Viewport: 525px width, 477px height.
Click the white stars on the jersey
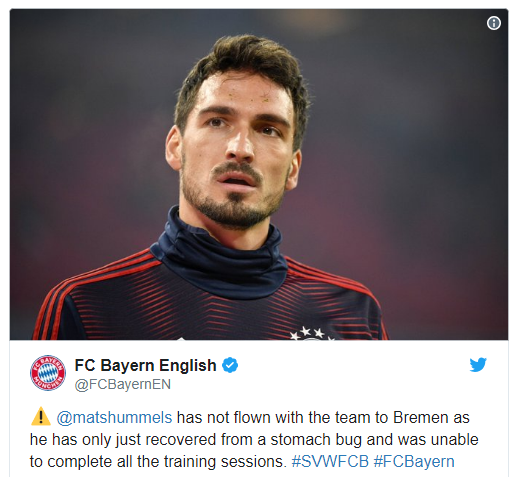coord(307,333)
